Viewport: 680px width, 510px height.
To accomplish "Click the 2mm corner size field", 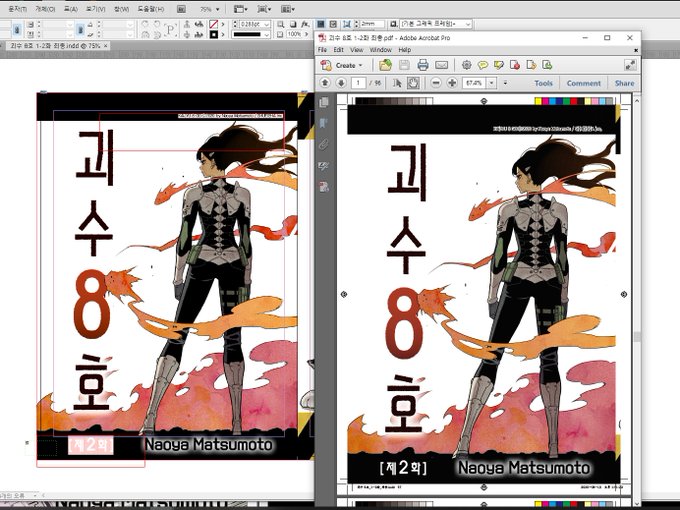I will coord(372,24).
